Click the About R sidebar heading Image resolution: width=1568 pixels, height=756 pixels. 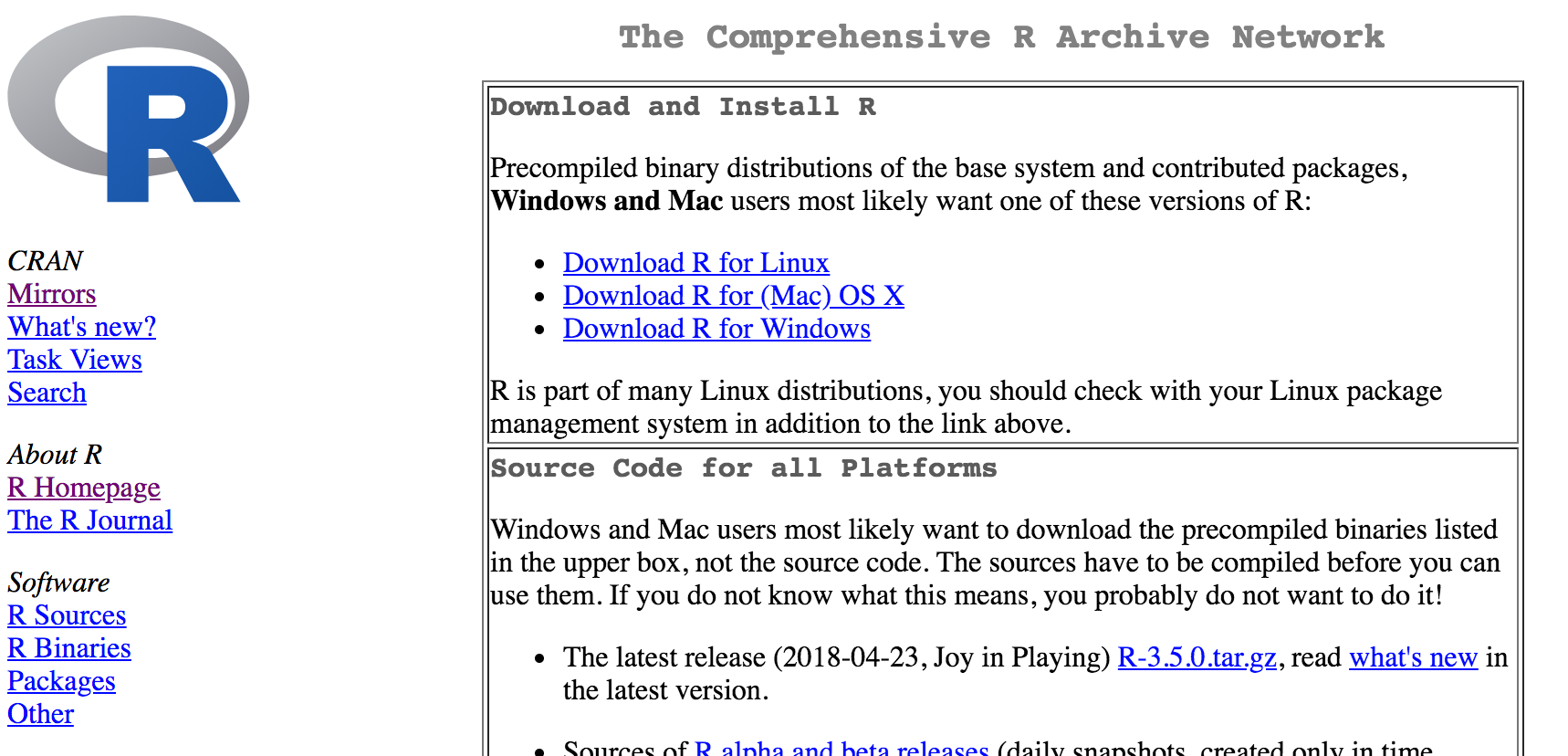tap(56, 455)
